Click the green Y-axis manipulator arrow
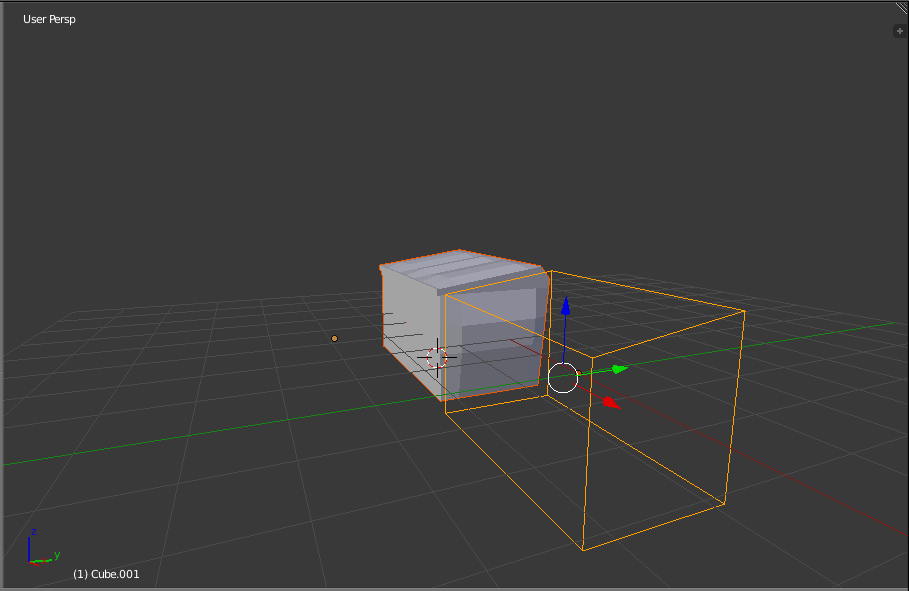The height and width of the screenshot is (591, 909). [620, 369]
